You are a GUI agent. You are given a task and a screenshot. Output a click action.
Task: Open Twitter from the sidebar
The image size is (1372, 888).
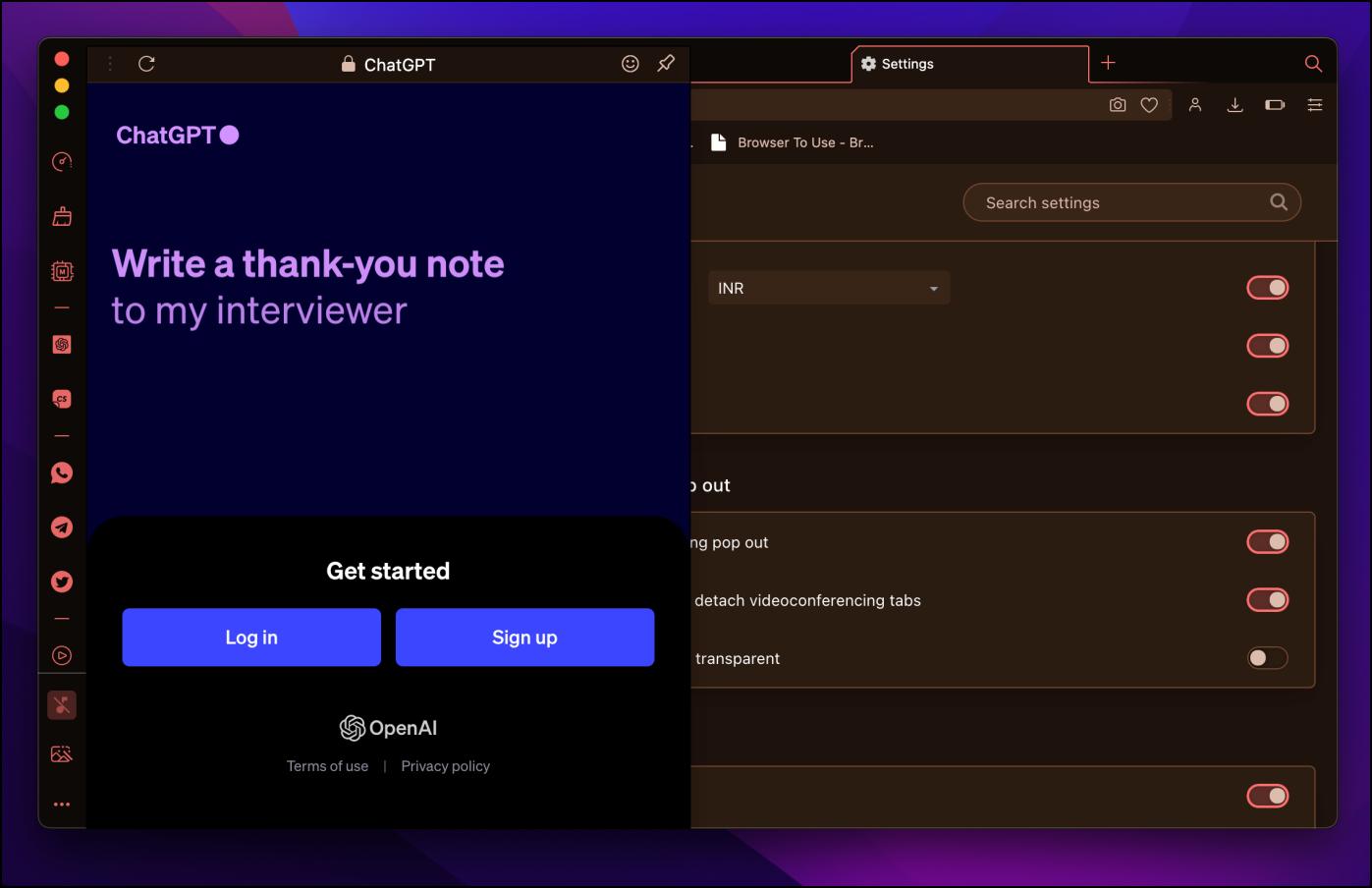(62, 583)
